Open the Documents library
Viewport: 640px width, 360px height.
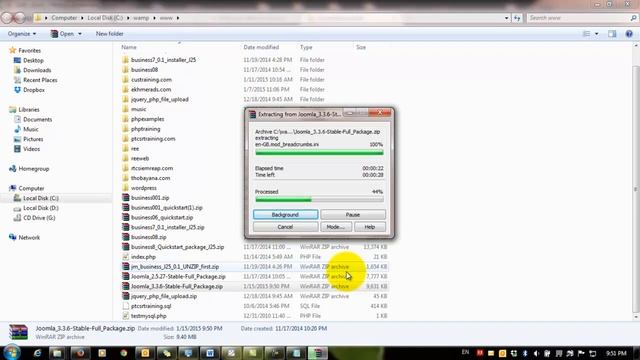coord(37,120)
